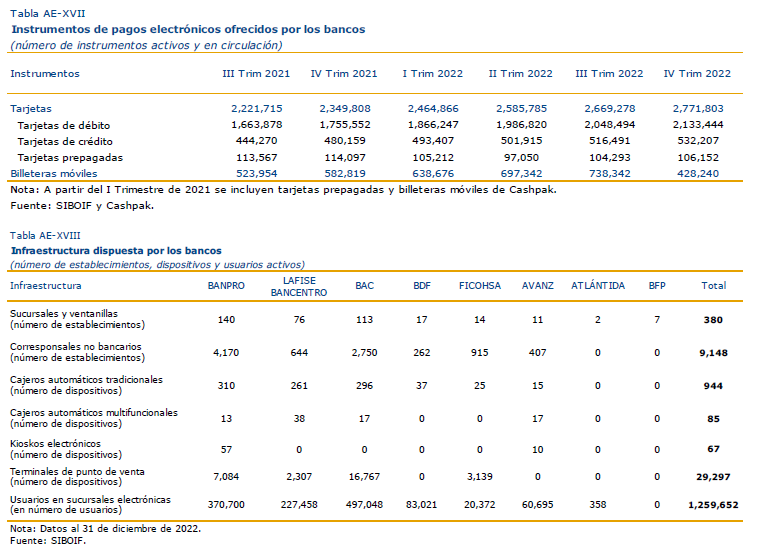Click BANPRO corresponsales value 4,170
This screenshot has width=762, height=558.
tap(226, 353)
